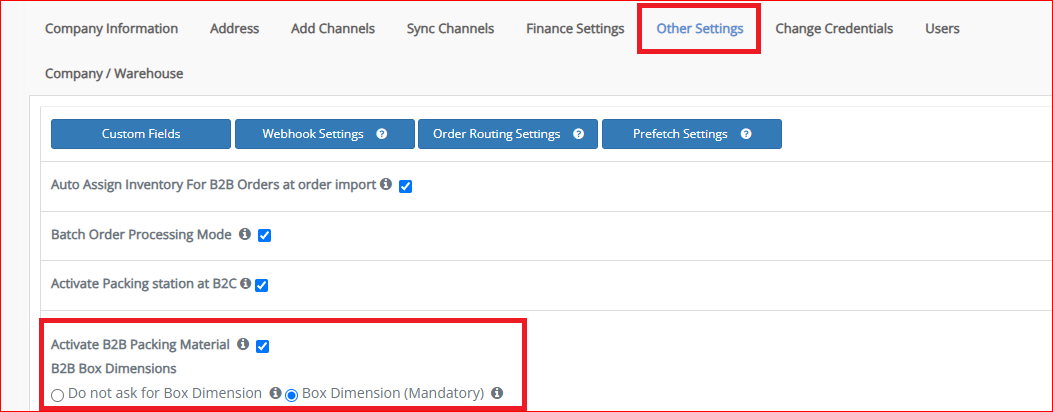Click the Custom Fields button
Viewport: 1053px width, 412px height.
141,134
